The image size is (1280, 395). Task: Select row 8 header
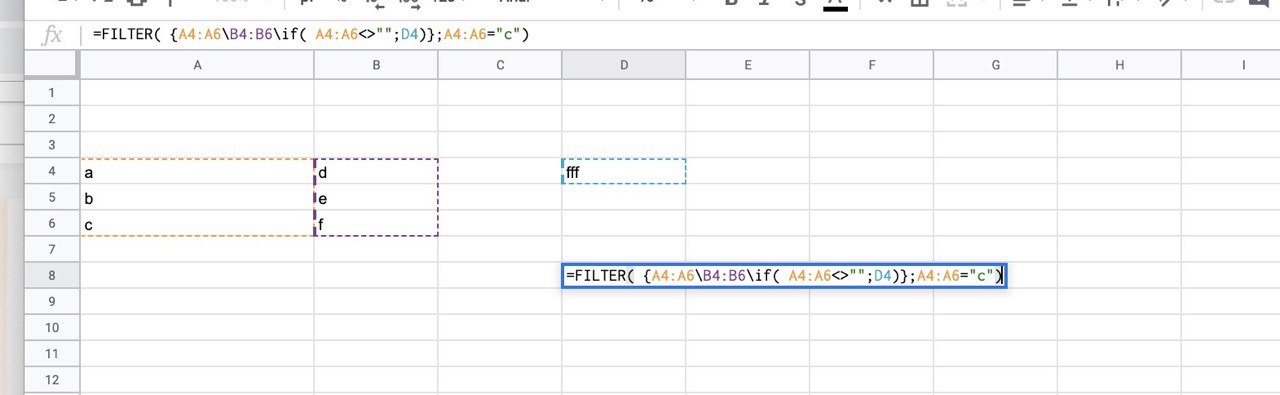point(52,275)
